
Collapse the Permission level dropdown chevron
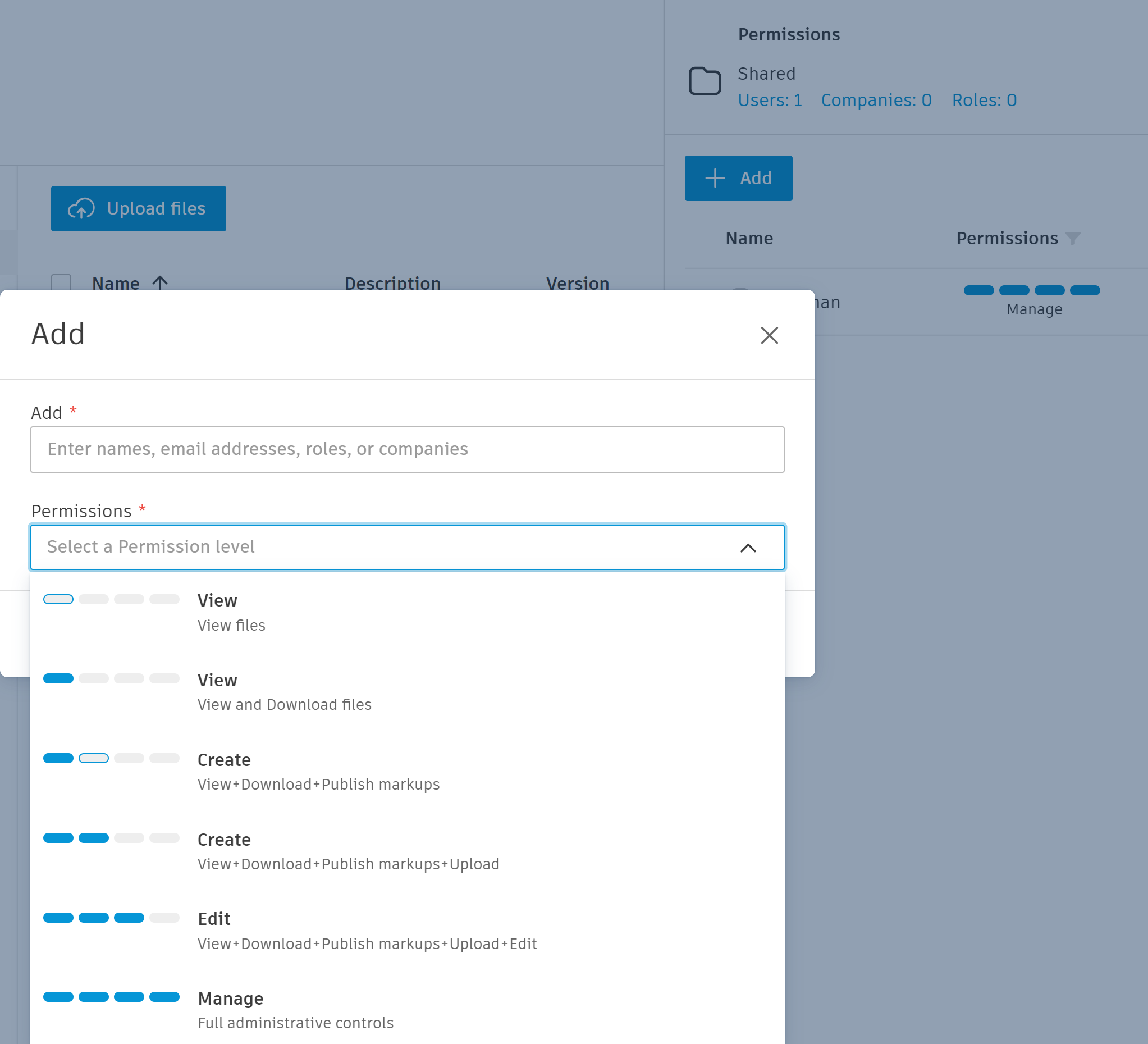[x=748, y=548]
